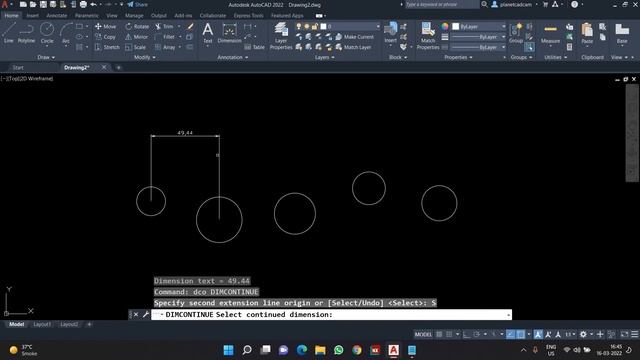Open the Parametric ribbon tab
The image size is (640, 360).
87,16
